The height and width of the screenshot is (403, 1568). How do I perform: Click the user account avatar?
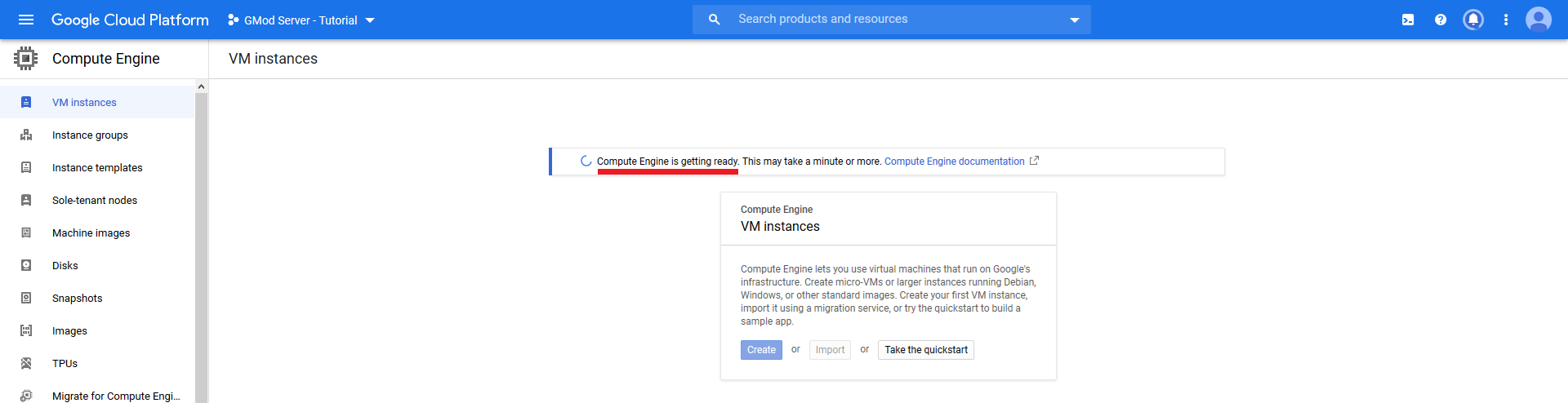tap(1539, 20)
